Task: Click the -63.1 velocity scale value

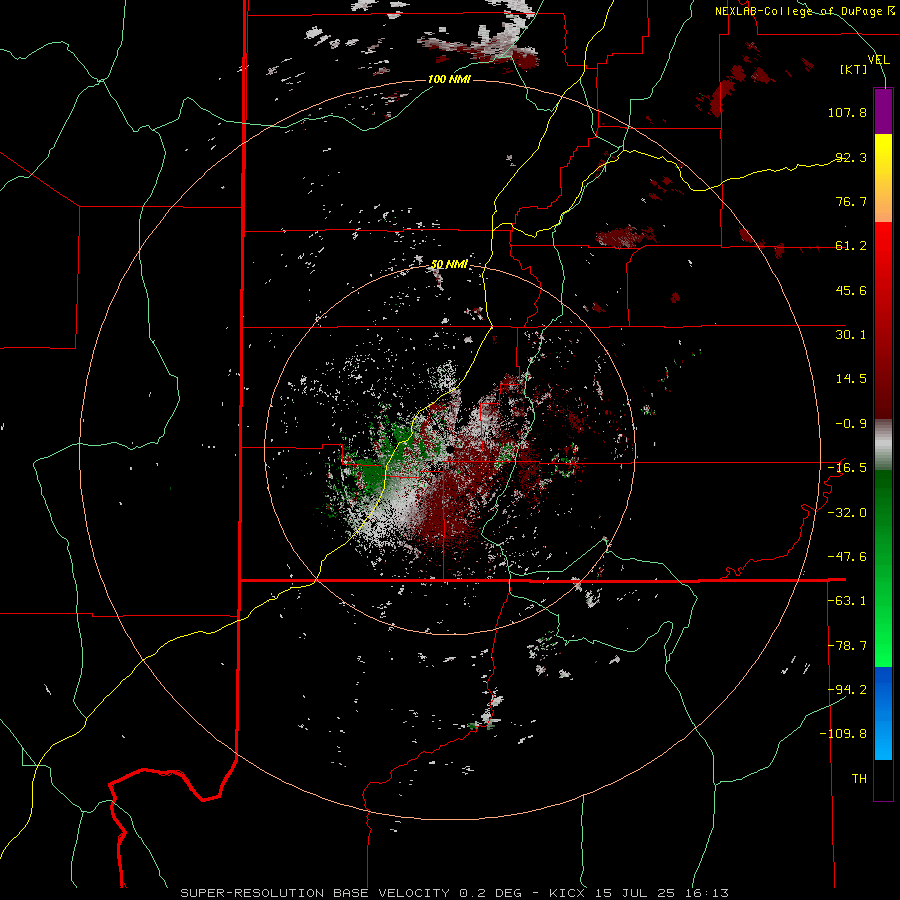Action: pyautogui.click(x=847, y=601)
